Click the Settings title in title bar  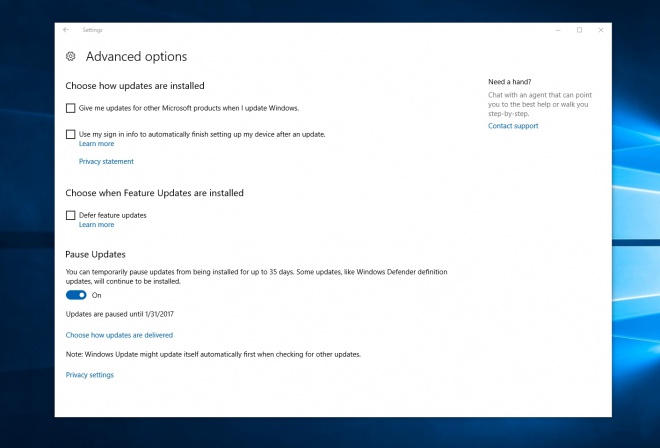click(x=92, y=30)
